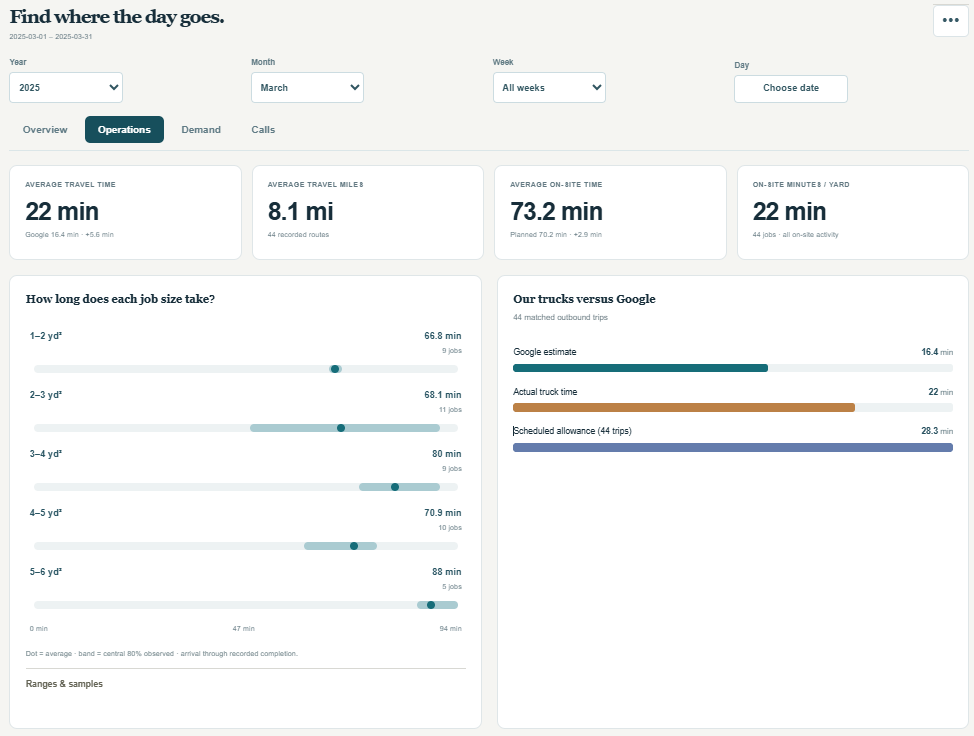The image size is (974, 736).
Task: Click 'How long does each job size take?' heading
Action: tap(120, 299)
